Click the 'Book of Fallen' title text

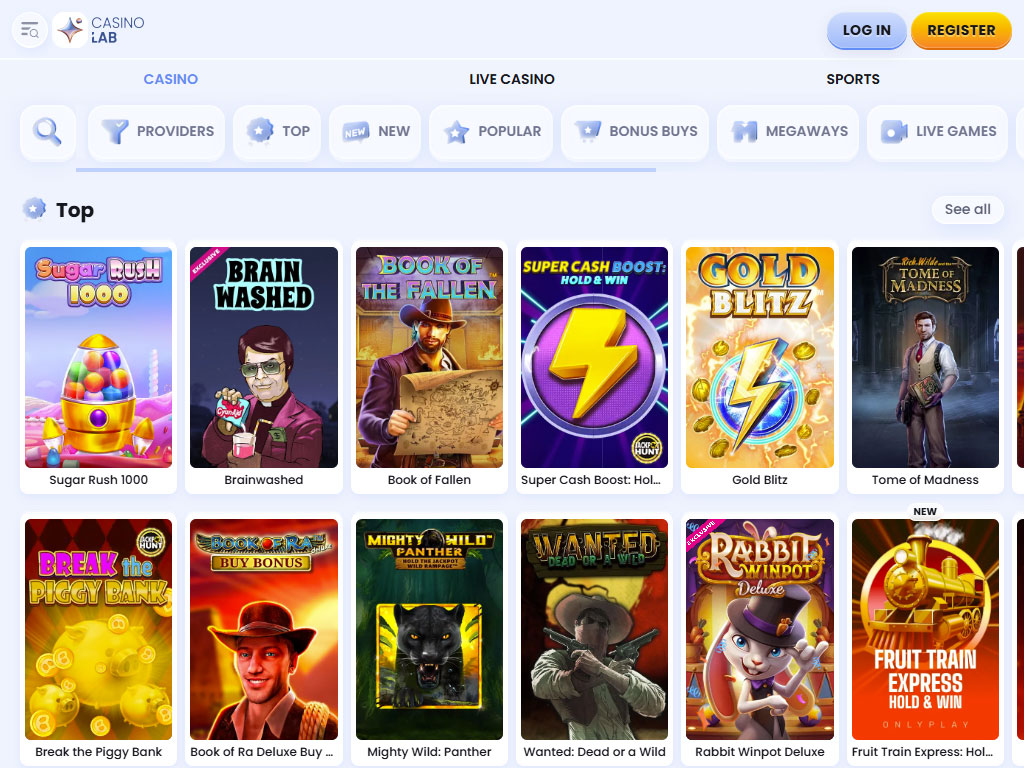click(429, 480)
